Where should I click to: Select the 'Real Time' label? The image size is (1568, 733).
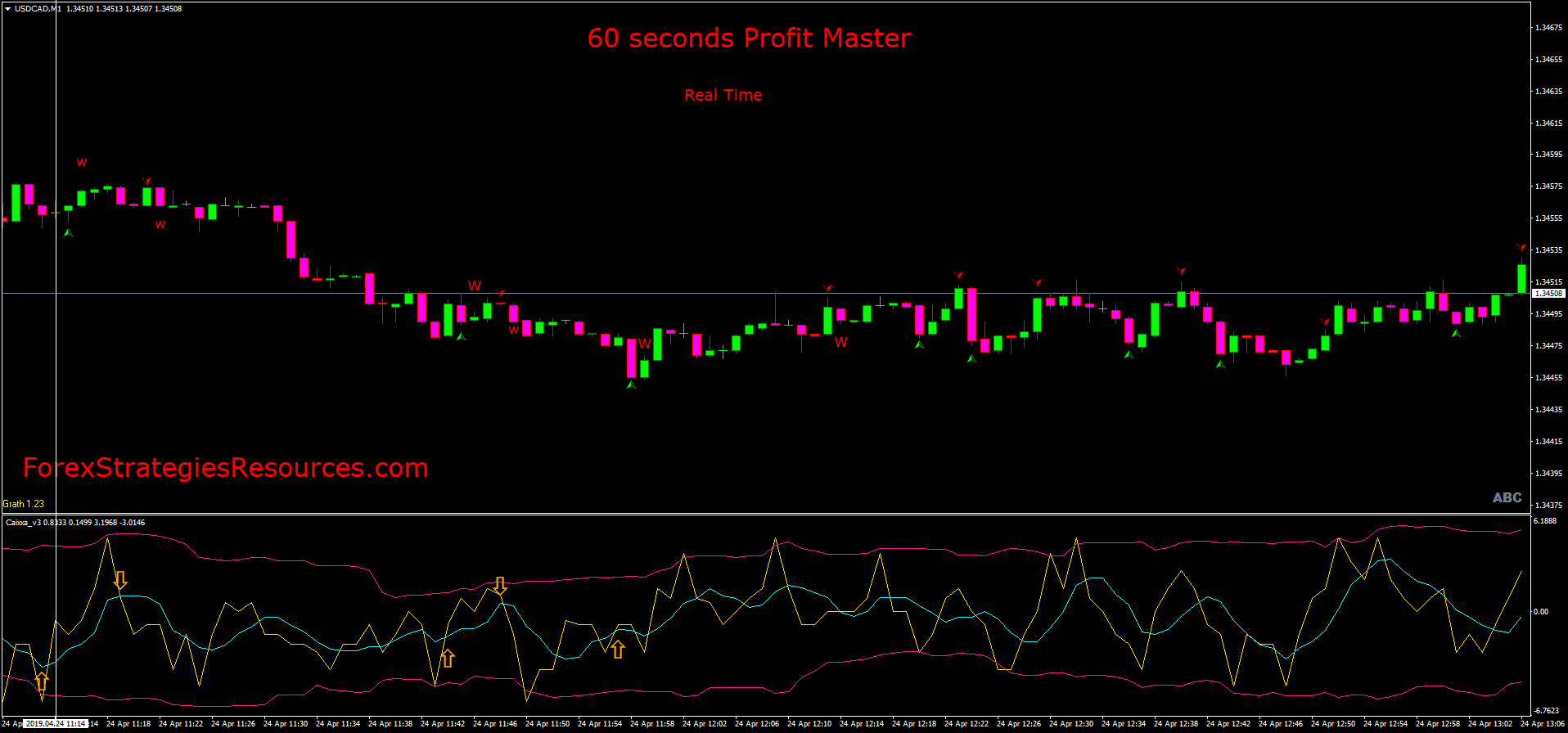723,95
